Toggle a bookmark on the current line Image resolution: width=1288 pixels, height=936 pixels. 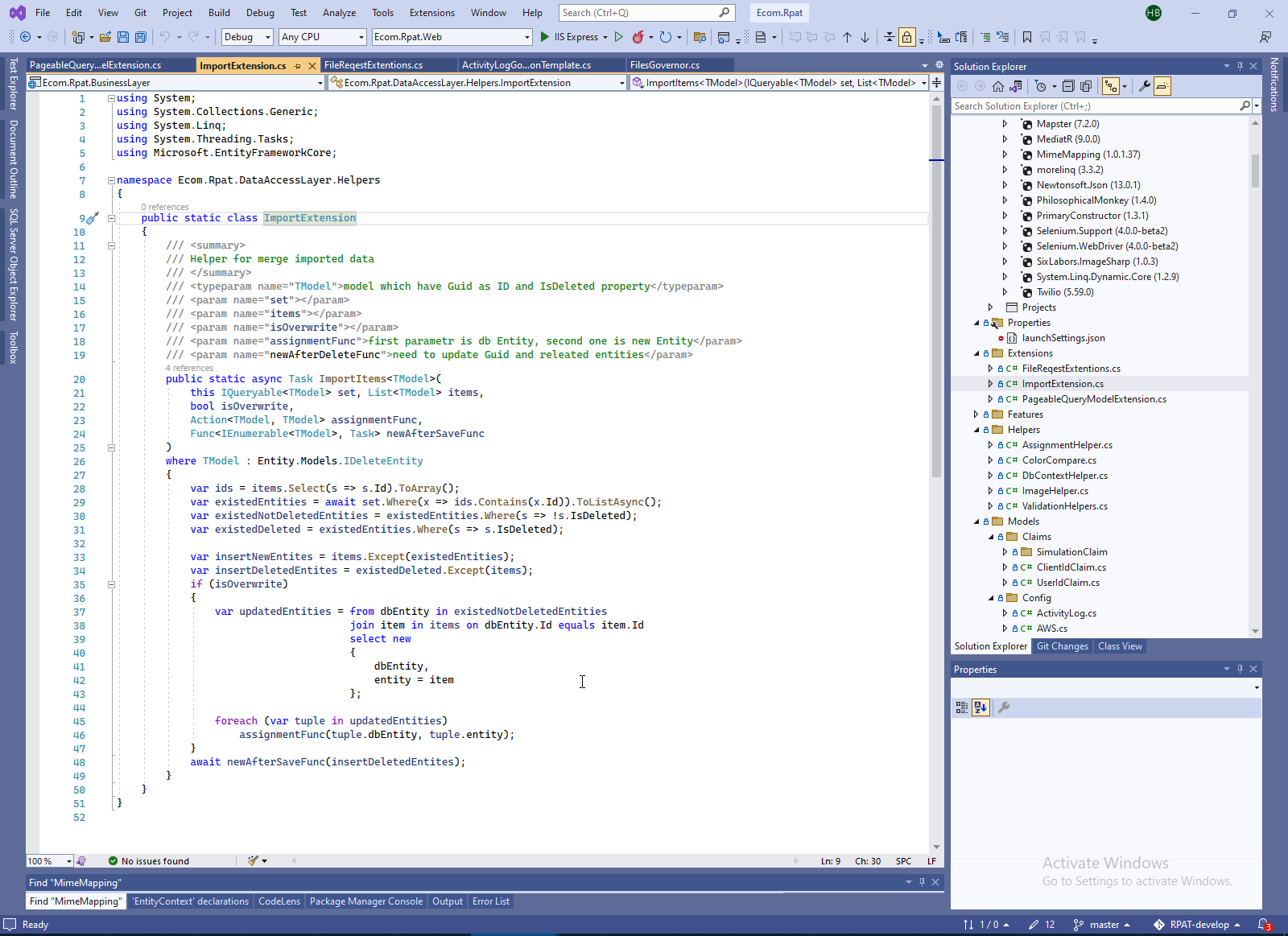pyautogui.click(x=1027, y=37)
